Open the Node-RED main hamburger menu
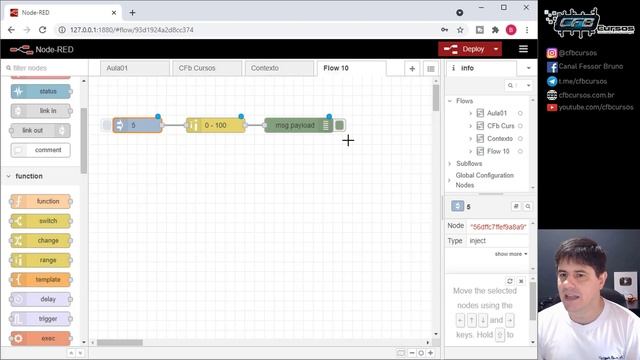Image resolution: width=640 pixels, height=360 pixels. (523, 49)
